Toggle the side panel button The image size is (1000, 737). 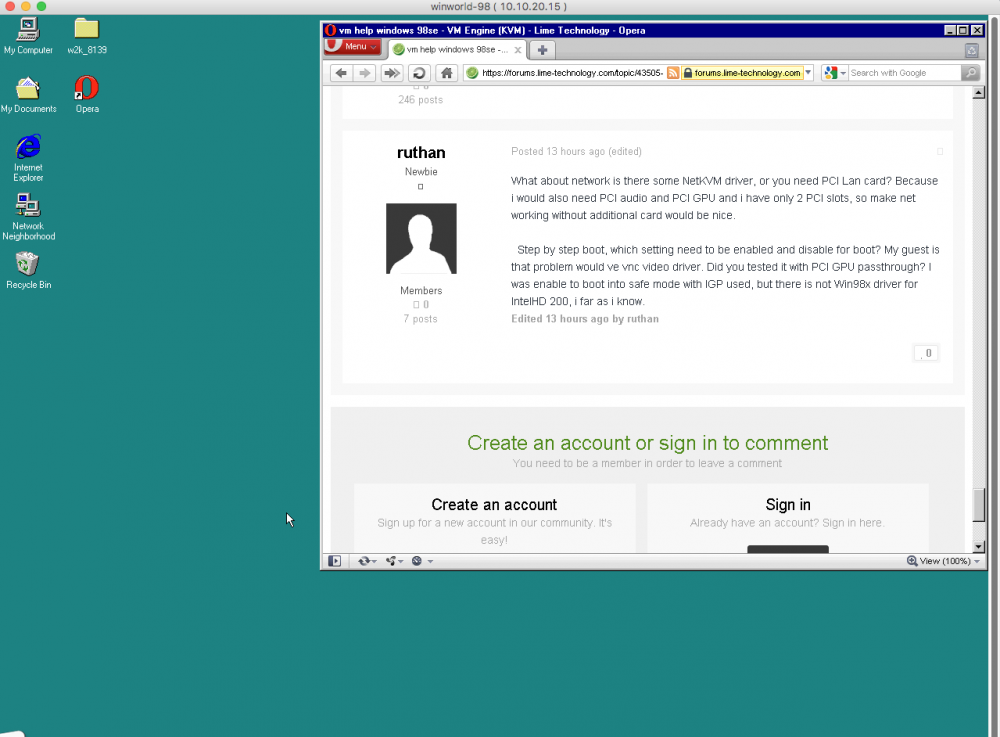(x=334, y=561)
